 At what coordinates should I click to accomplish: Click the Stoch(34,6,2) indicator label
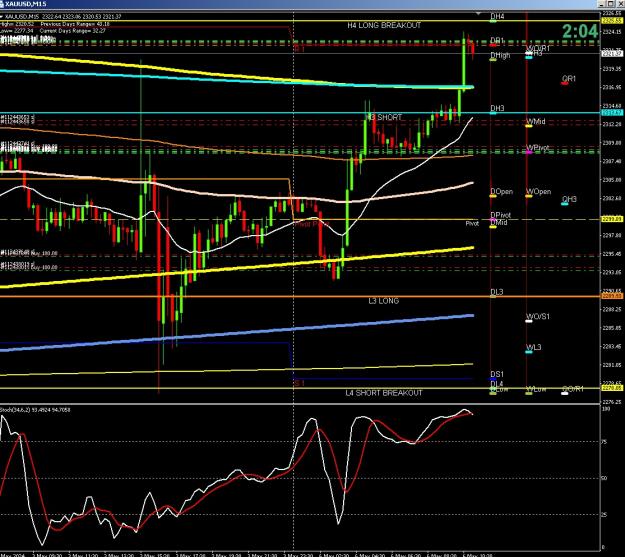click(x=35, y=410)
